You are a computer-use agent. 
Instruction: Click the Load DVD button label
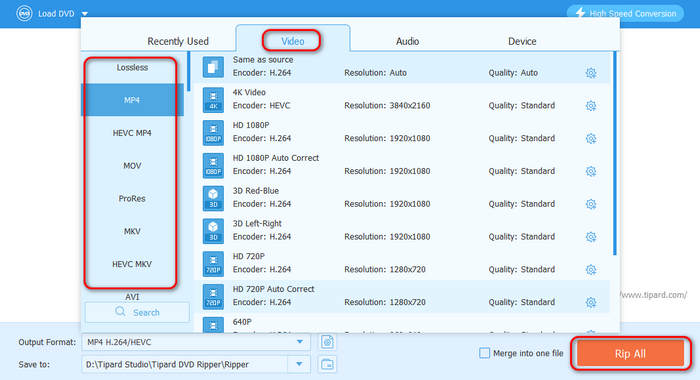point(56,14)
